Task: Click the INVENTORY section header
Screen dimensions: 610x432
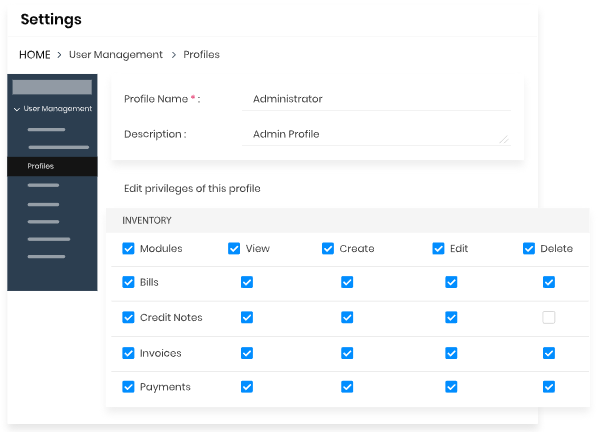Action: click(x=147, y=220)
